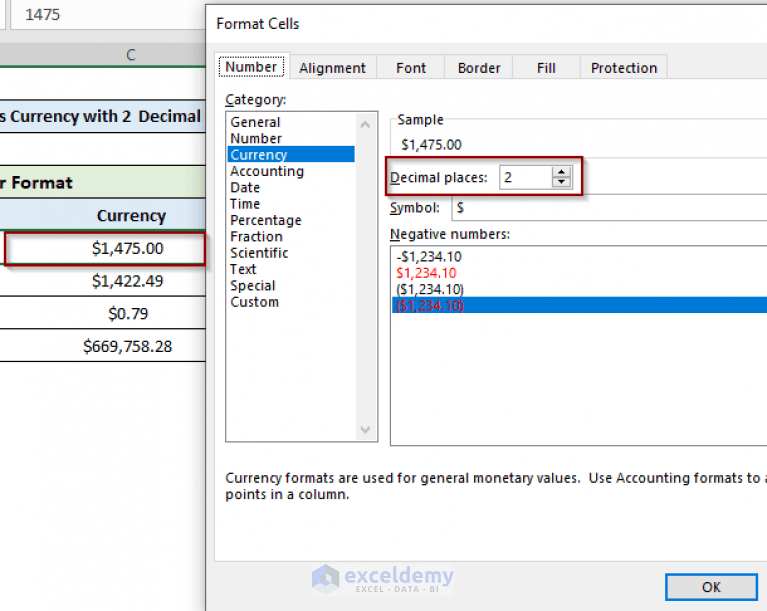Select cell containing $669,758.28
Viewport: 767px width, 611px height.
[103, 346]
